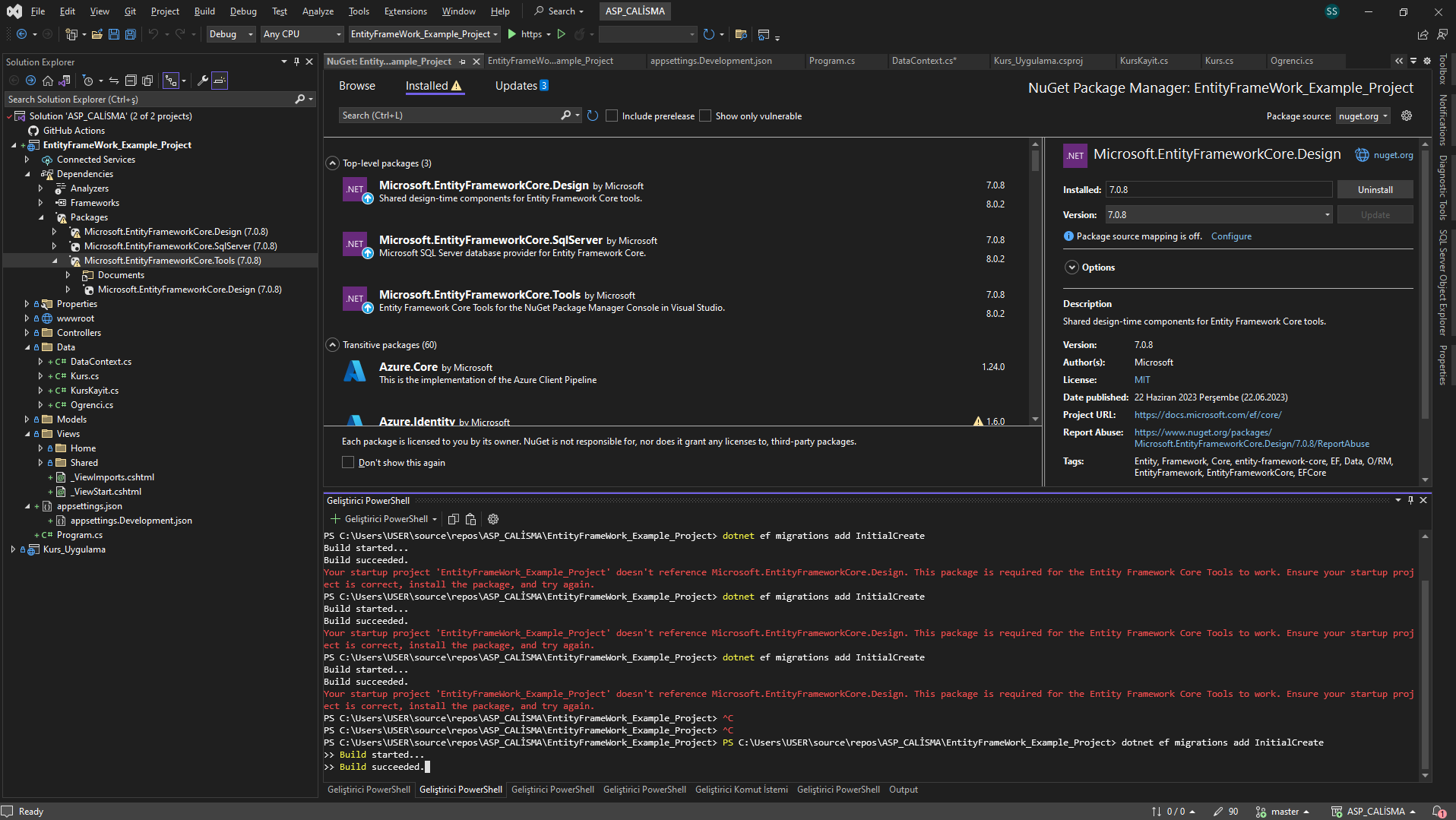Open Solution Explorer Properties wrench icon
1456x820 pixels.
pyautogui.click(x=202, y=81)
